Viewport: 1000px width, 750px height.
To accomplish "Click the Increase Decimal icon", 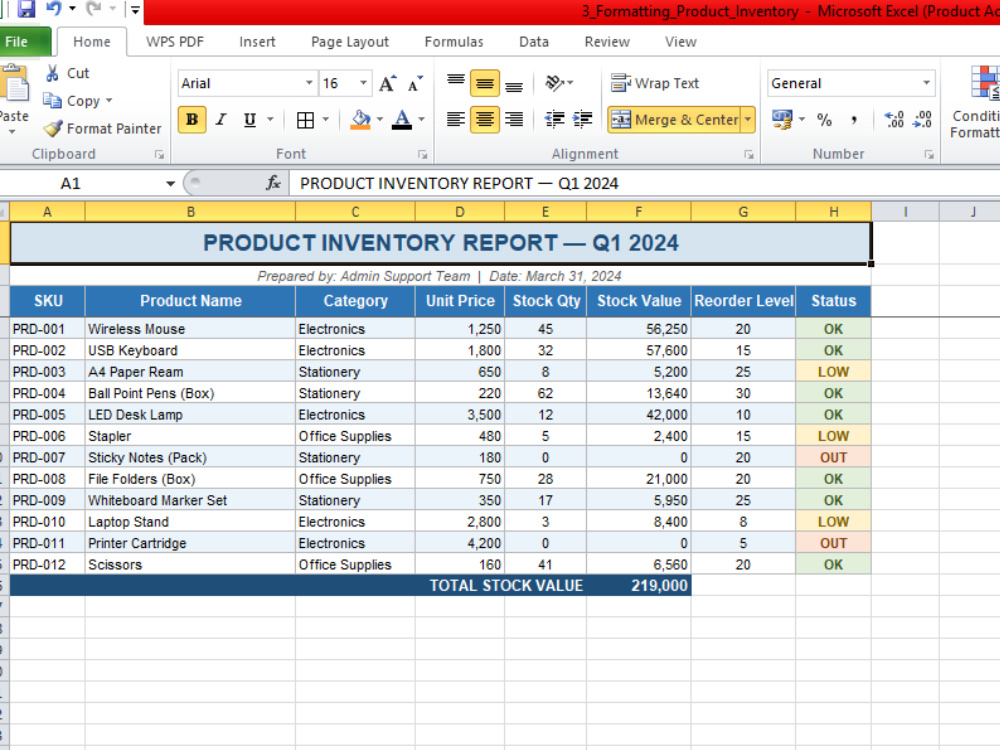I will pyautogui.click(x=894, y=119).
